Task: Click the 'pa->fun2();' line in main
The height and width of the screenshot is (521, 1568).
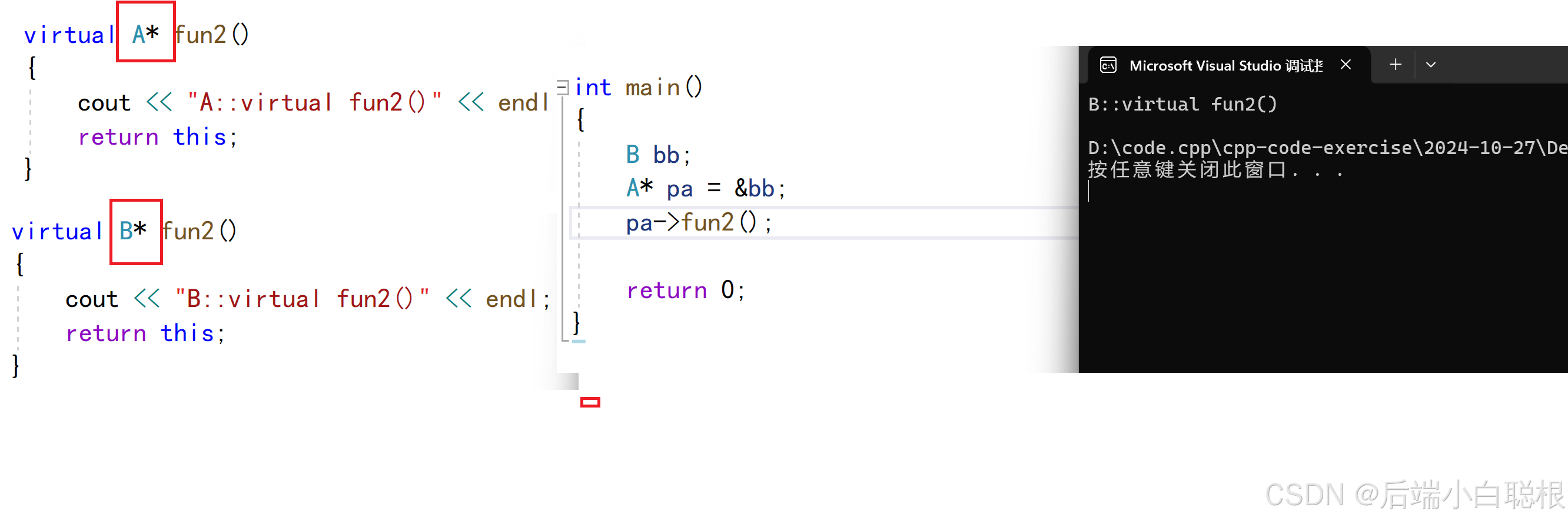Action: [x=699, y=222]
